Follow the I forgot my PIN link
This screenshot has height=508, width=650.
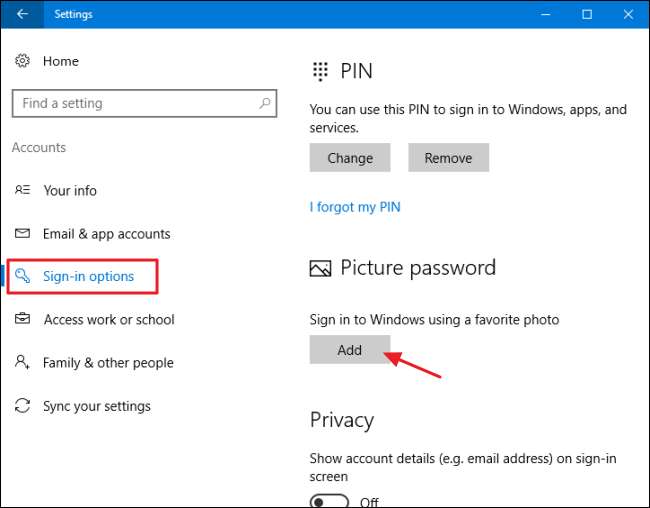(355, 207)
